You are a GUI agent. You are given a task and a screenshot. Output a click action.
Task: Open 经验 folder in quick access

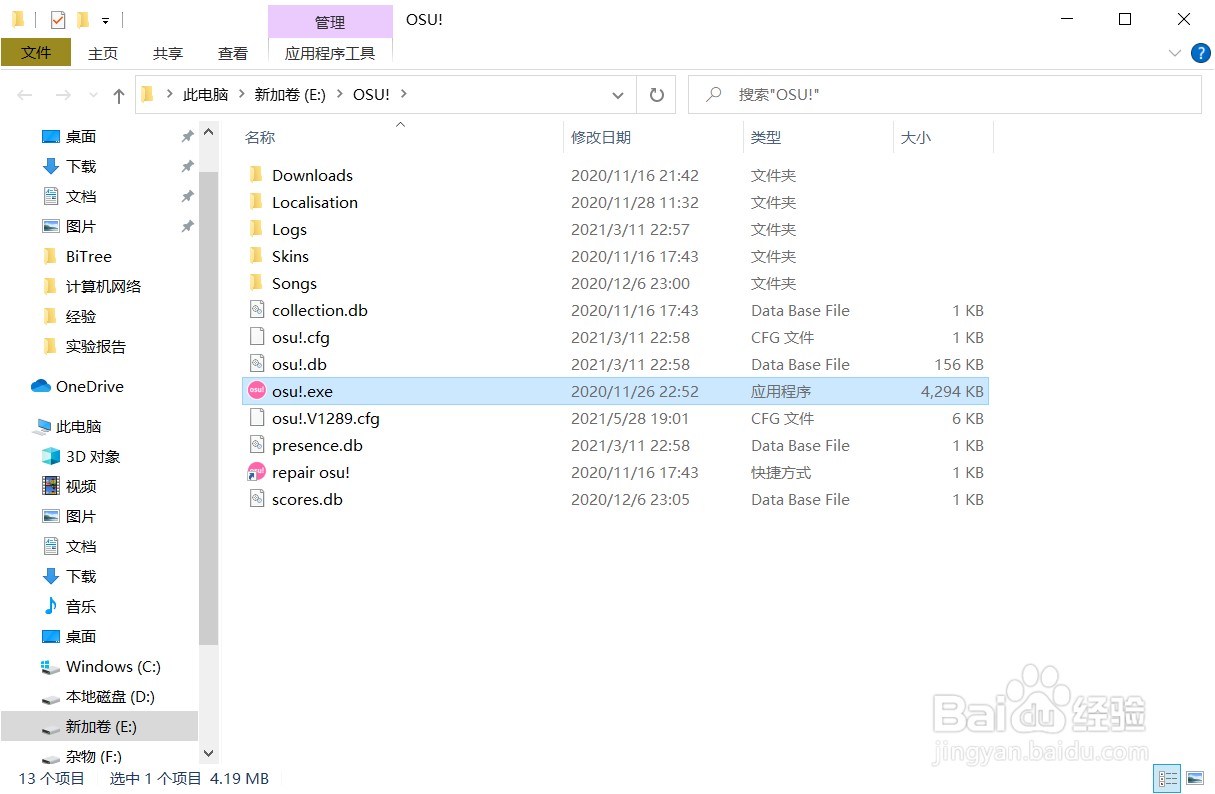pyautogui.click(x=69, y=316)
